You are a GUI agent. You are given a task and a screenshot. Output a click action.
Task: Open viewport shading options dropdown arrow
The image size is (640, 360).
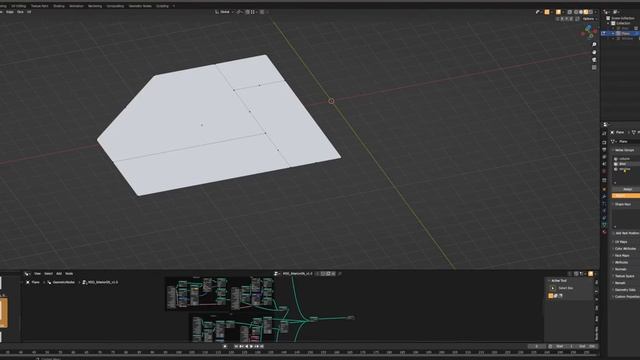pos(596,12)
